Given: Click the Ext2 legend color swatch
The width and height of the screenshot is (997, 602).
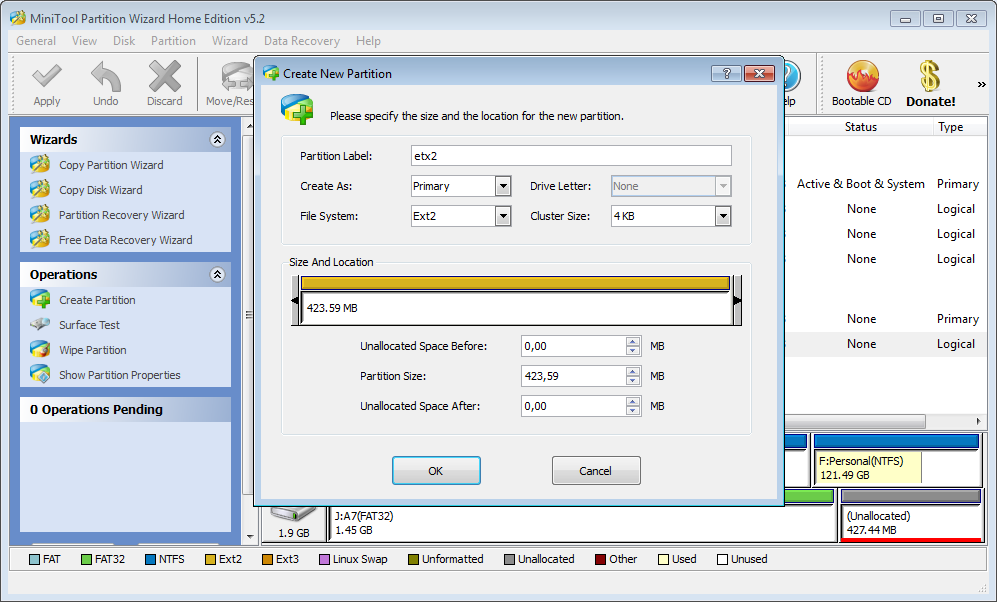Looking at the screenshot, I should (211, 559).
